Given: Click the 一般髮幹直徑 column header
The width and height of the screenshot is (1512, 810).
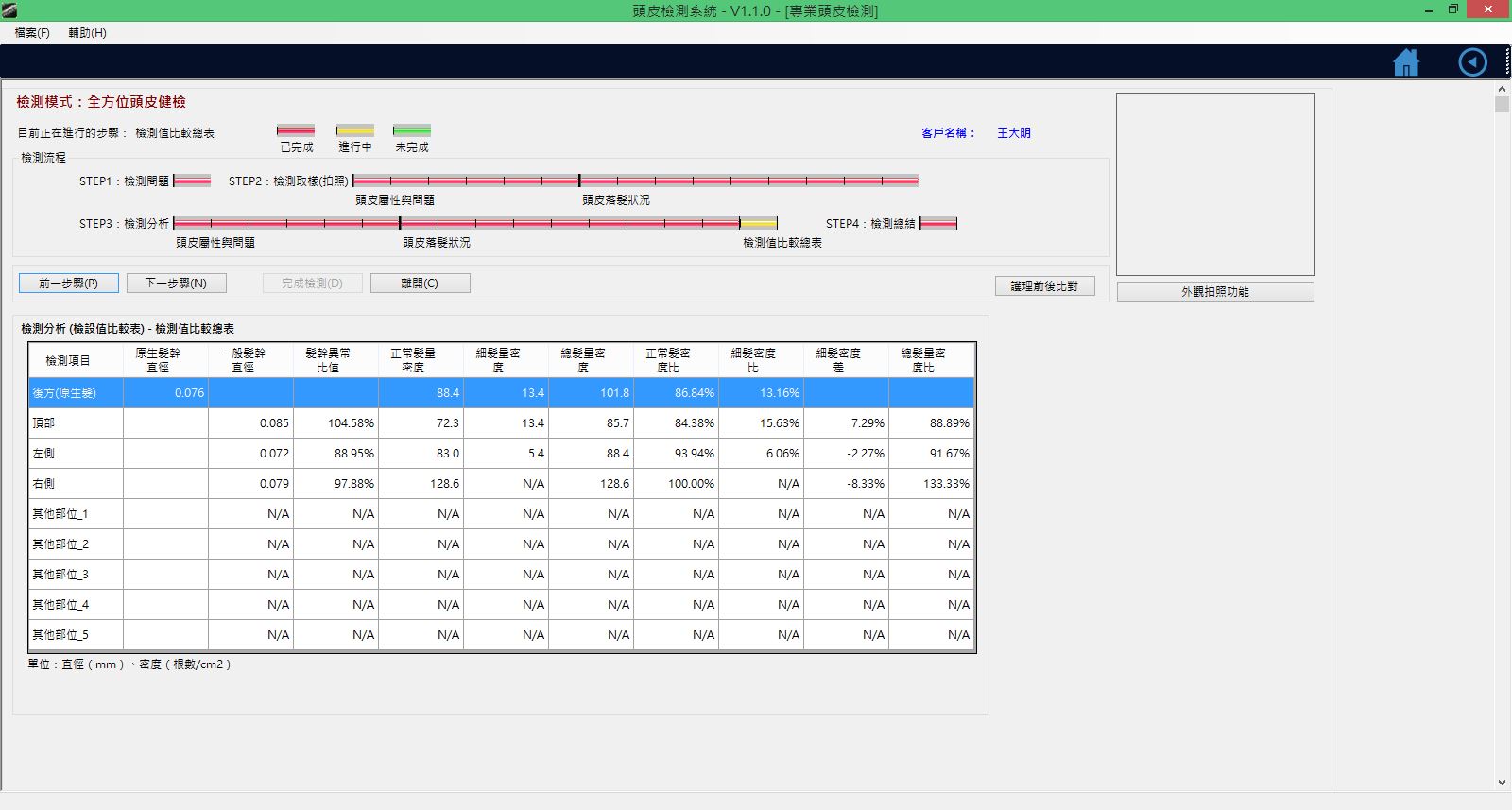Looking at the screenshot, I should [250, 360].
